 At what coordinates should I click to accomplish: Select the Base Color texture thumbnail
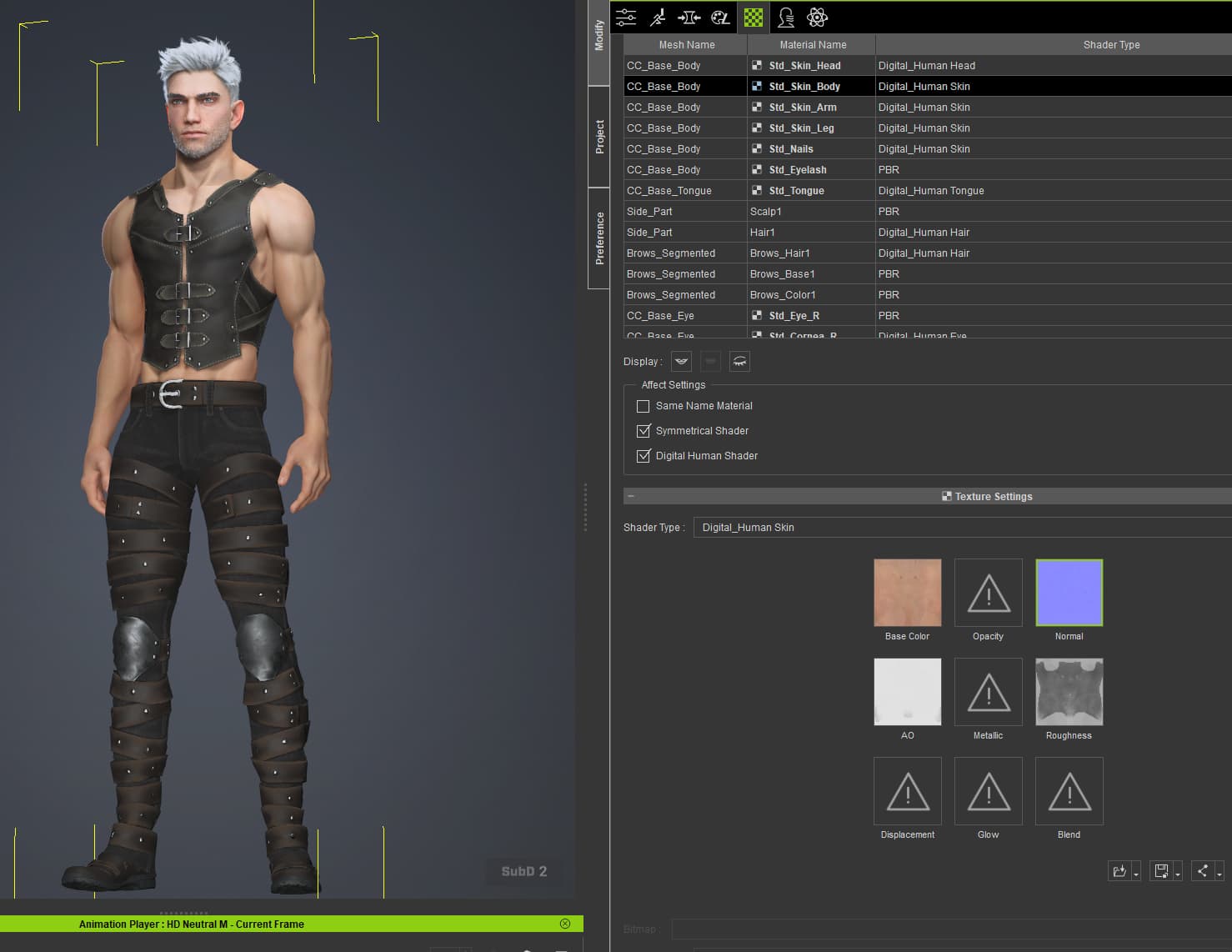click(x=907, y=593)
